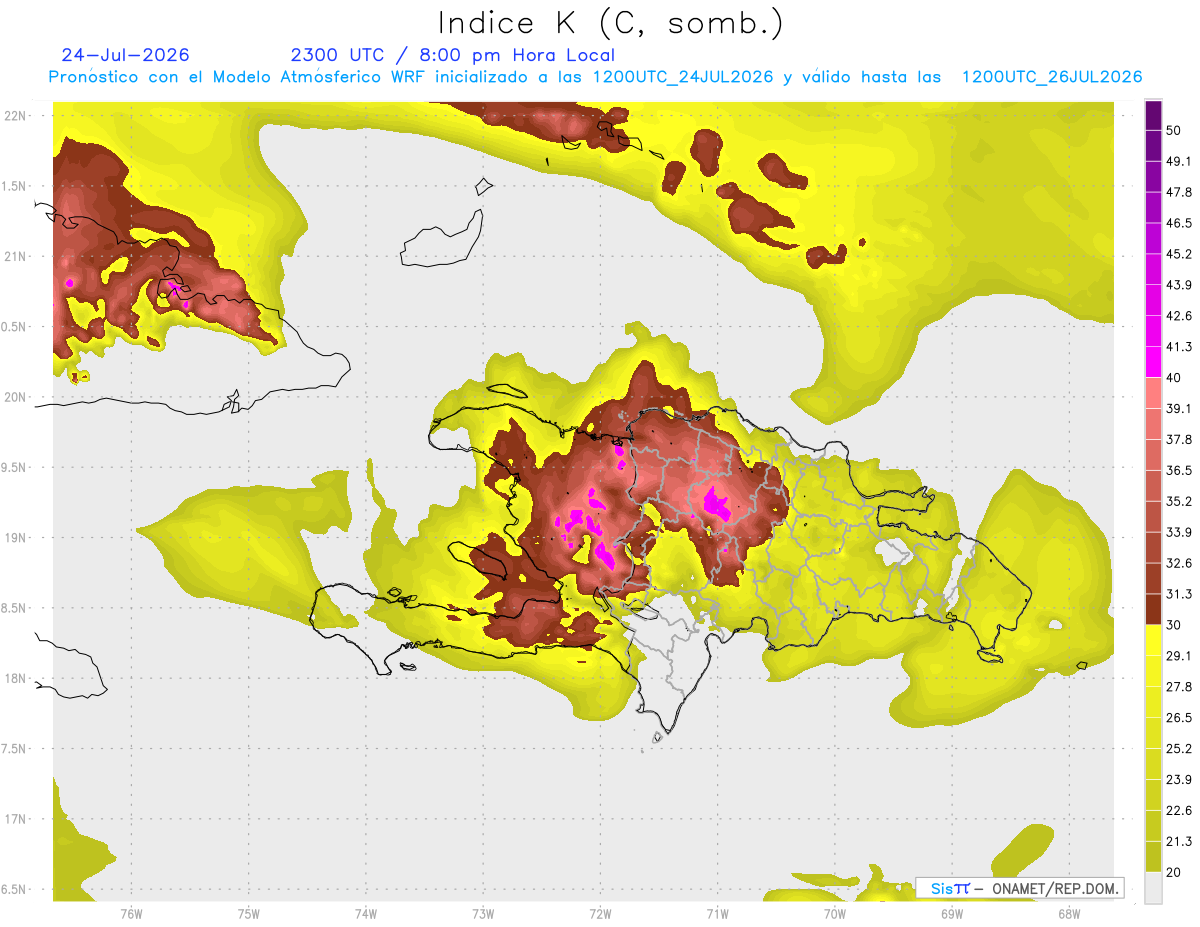The image size is (1200, 927).
Task: Pick the gray swatch below 20
Action: (1153, 887)
